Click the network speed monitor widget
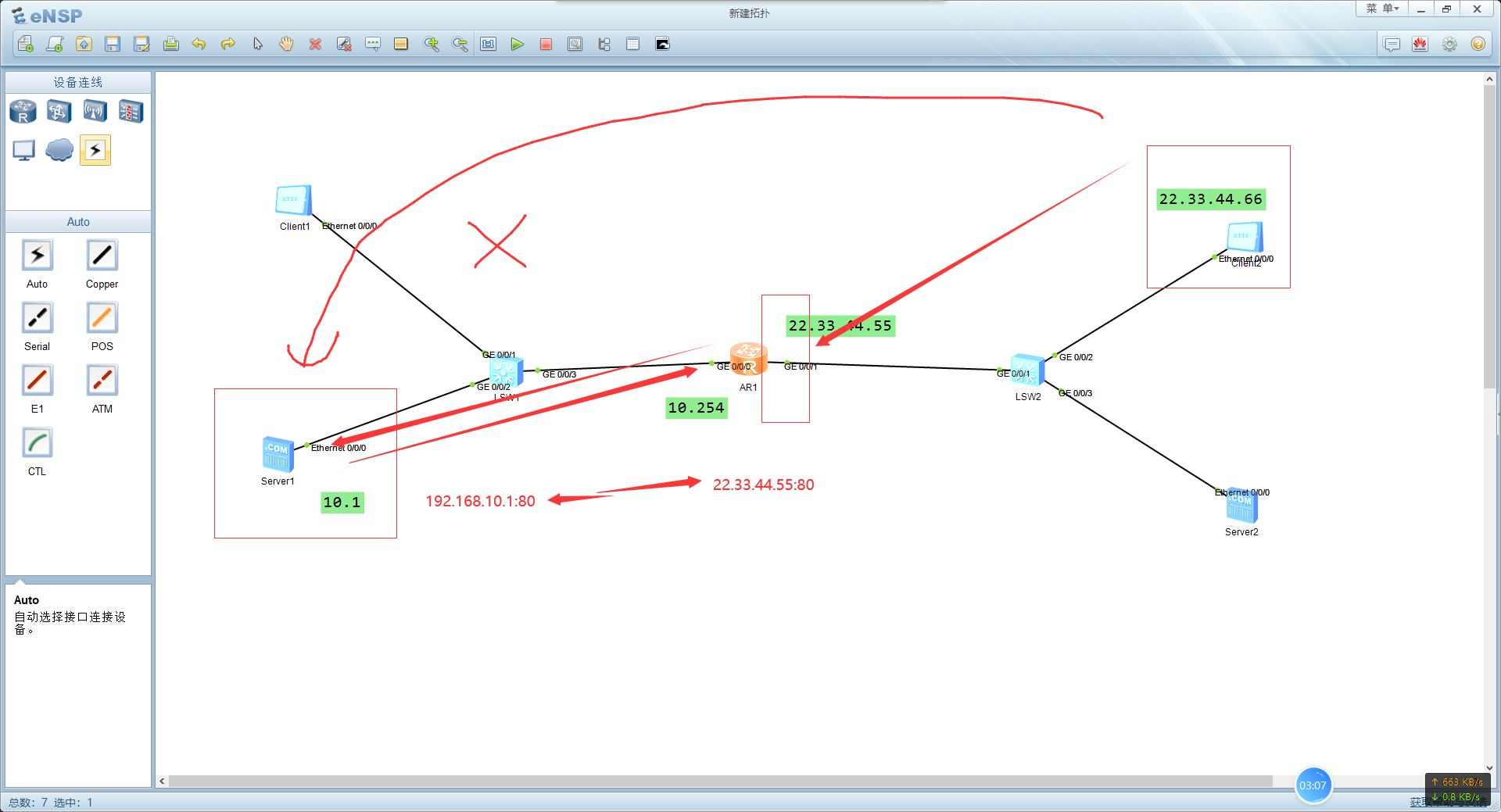 pyautogui.click(x=1457, y=789)
